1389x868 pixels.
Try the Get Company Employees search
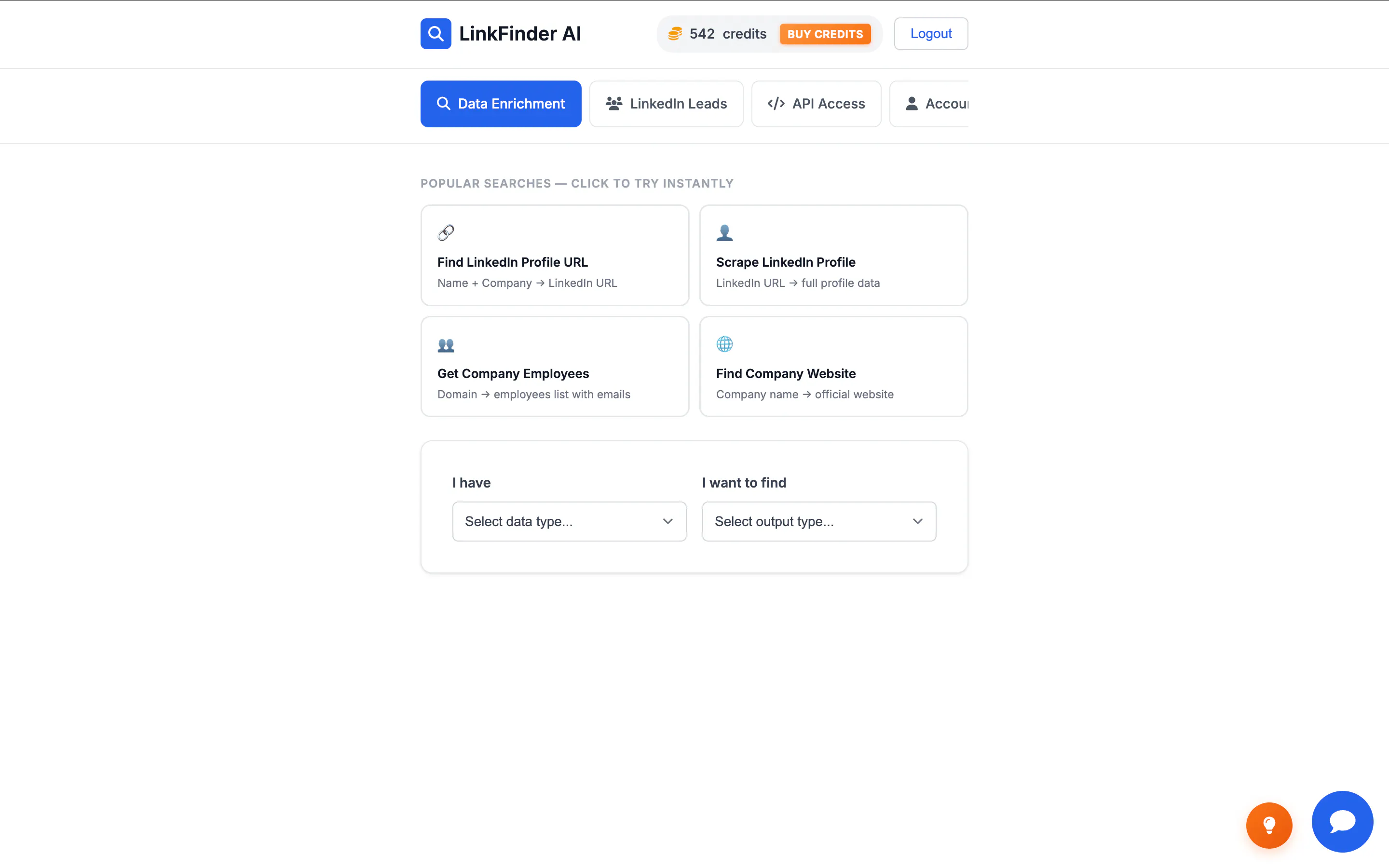[x=555, y=367]
